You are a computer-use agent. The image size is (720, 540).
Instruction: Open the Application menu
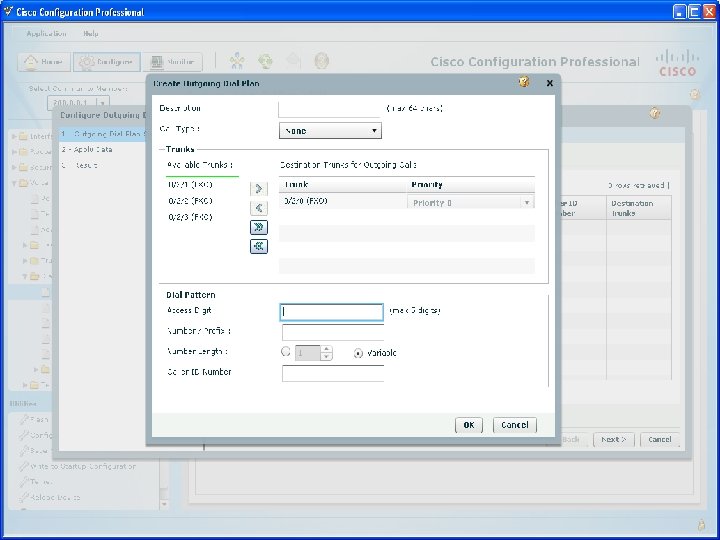[x=46, y=34]
